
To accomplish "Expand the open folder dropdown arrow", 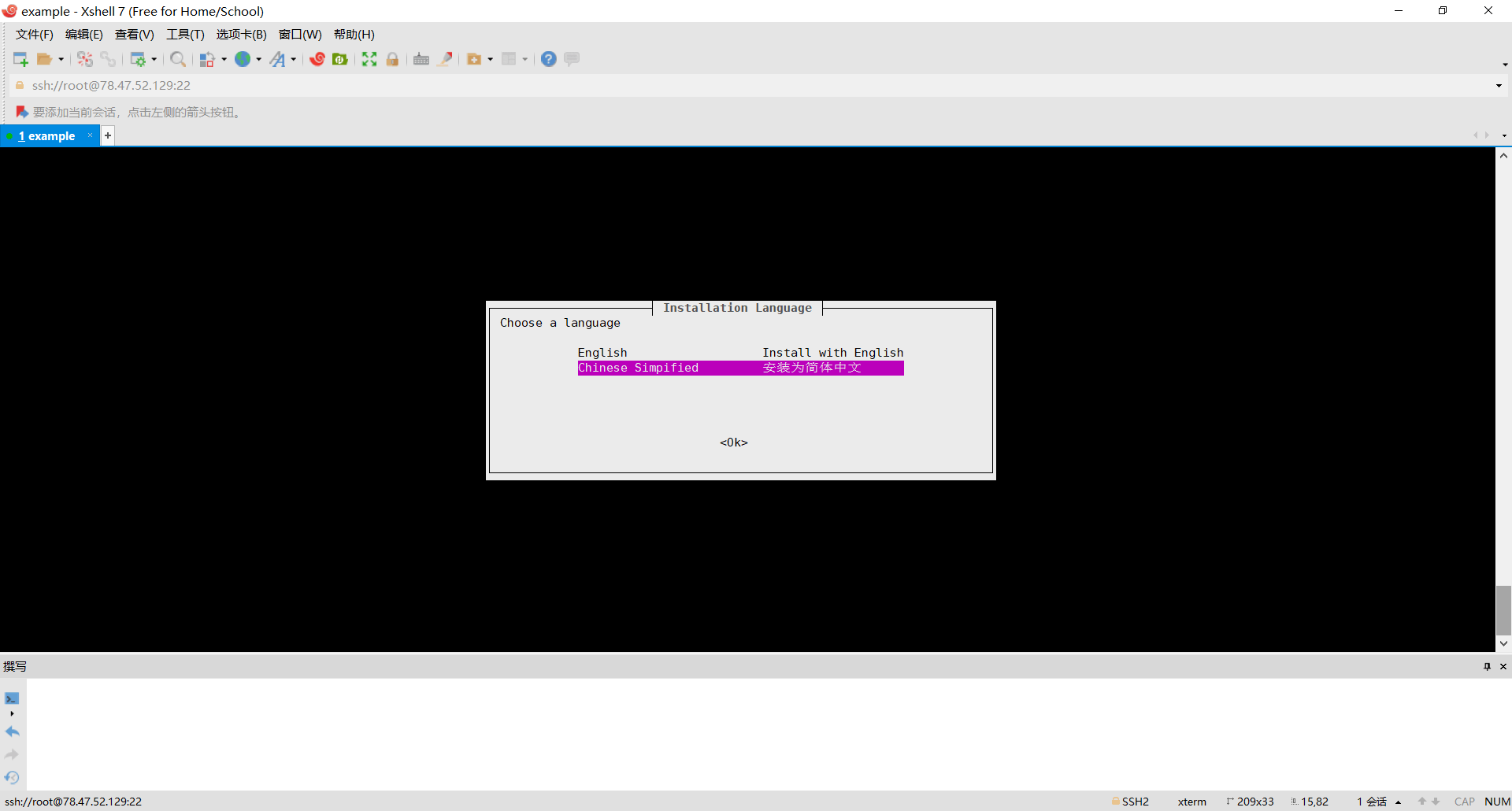I will pos(61,59).
